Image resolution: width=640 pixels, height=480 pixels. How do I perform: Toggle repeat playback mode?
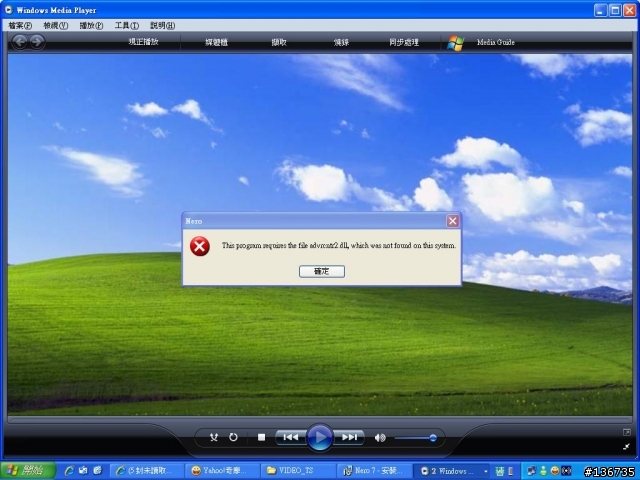coord(233,438)
